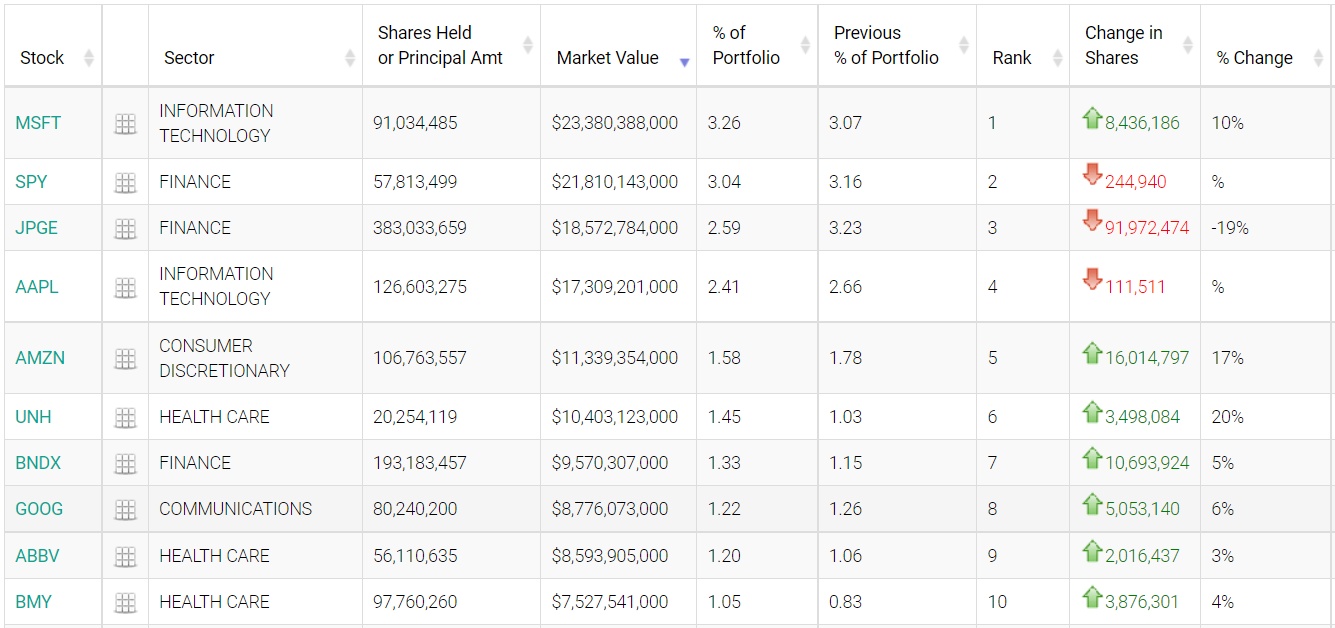Open the grid icon for UNH
The image size is (1335, 628).
point(125,418)
